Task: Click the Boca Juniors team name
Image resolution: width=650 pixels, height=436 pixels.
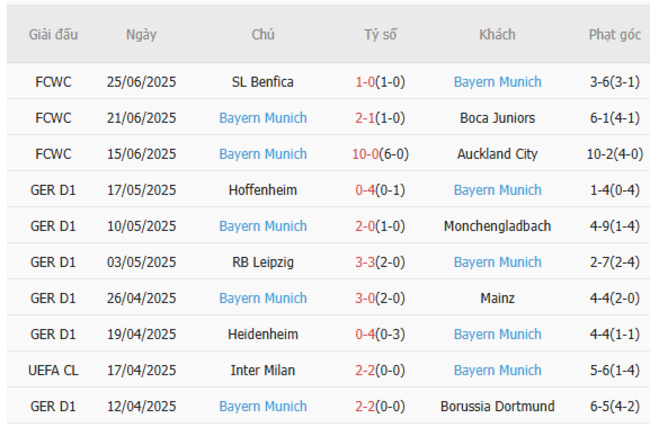Action: point(497,118)
